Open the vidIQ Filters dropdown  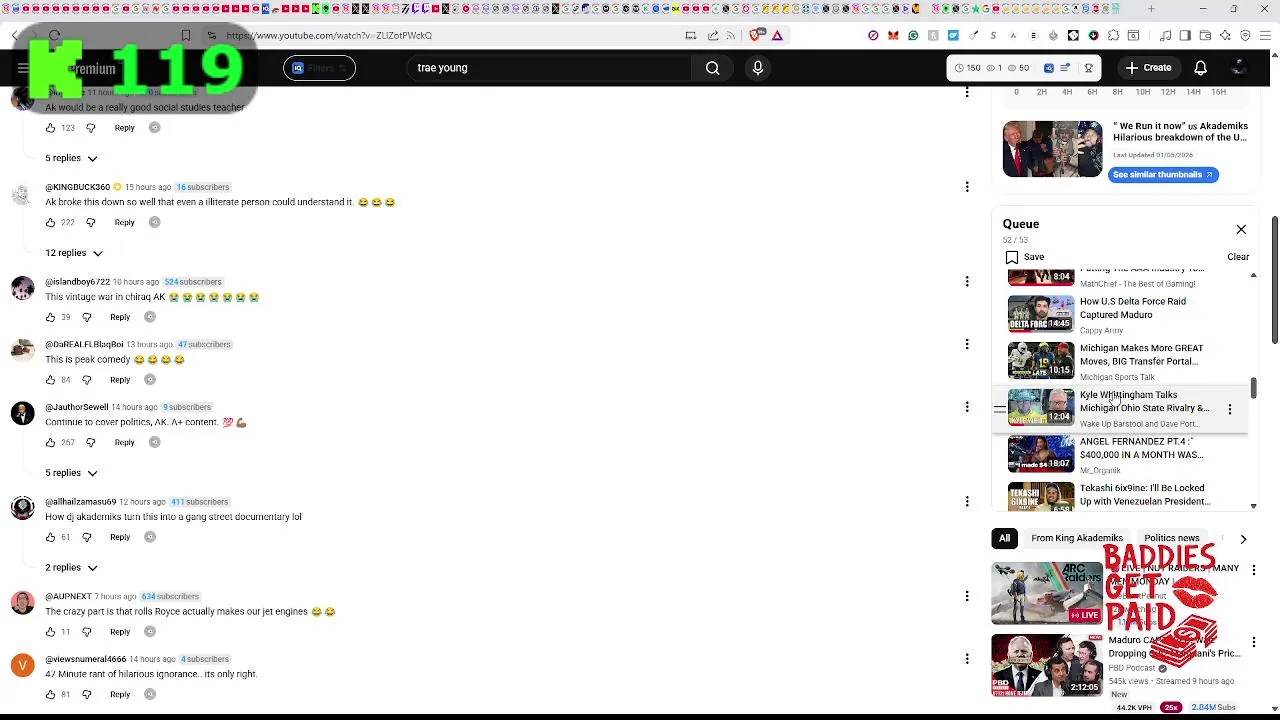coord(319,68)
